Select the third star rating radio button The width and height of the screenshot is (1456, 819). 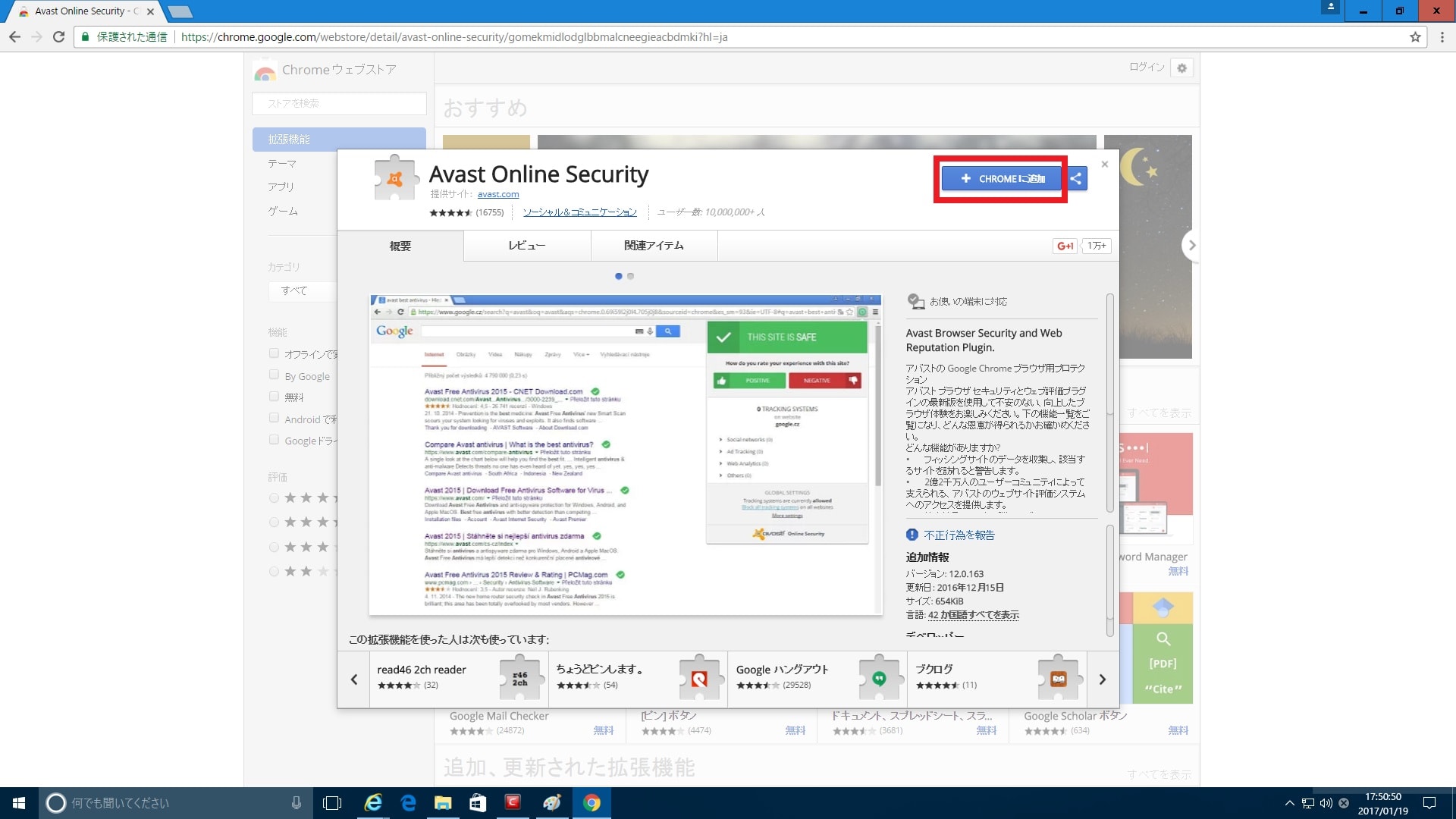pyautogui.click(x=274, y=547)
